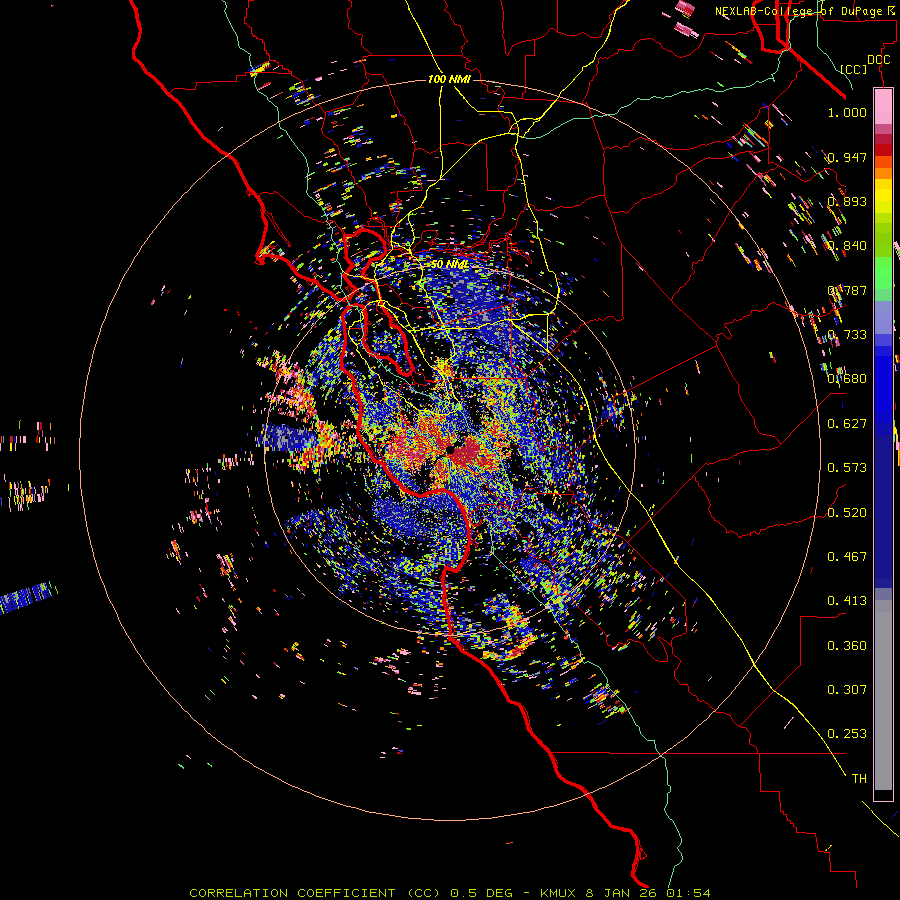Viewport: 900px width, 900px height.
Task: Select the 0.893 scale value
Action: [x=847, y=201]
